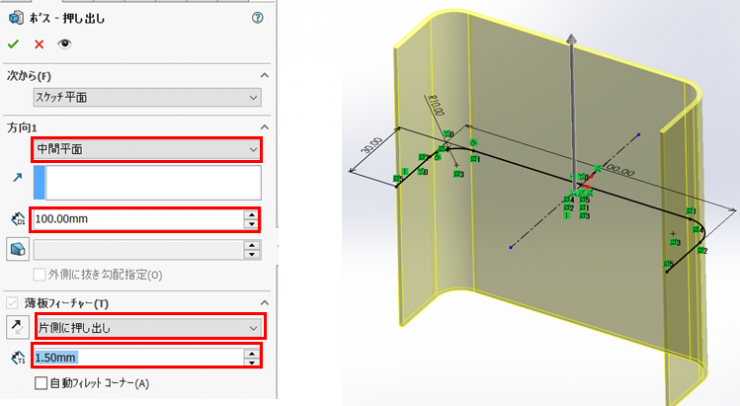Click thin feature reverse direction icon
Viewport: 740px width, 406px height.
[15, 326]
